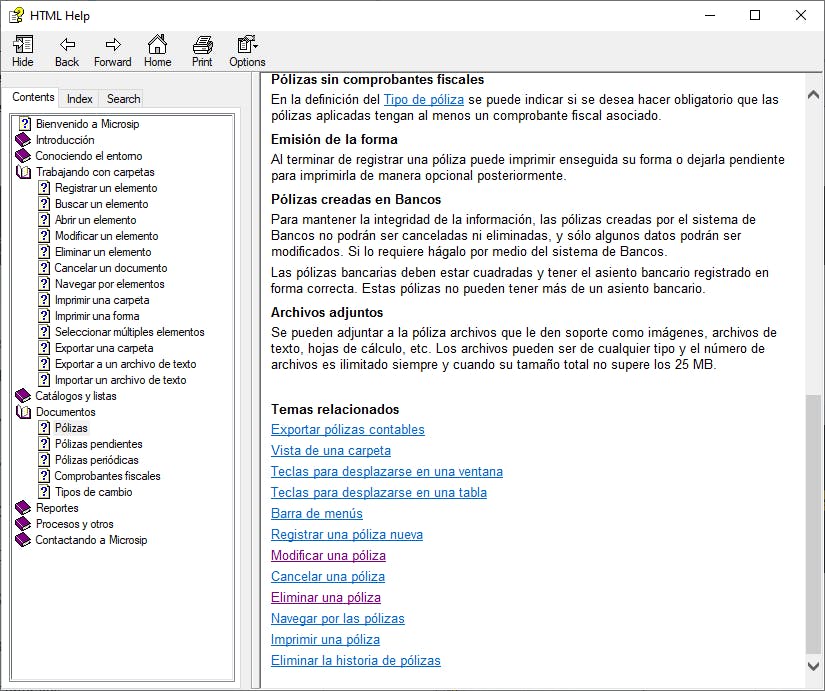
Task: Click the open book icon for Trabajando con carpetas
Action: point(23,172)
